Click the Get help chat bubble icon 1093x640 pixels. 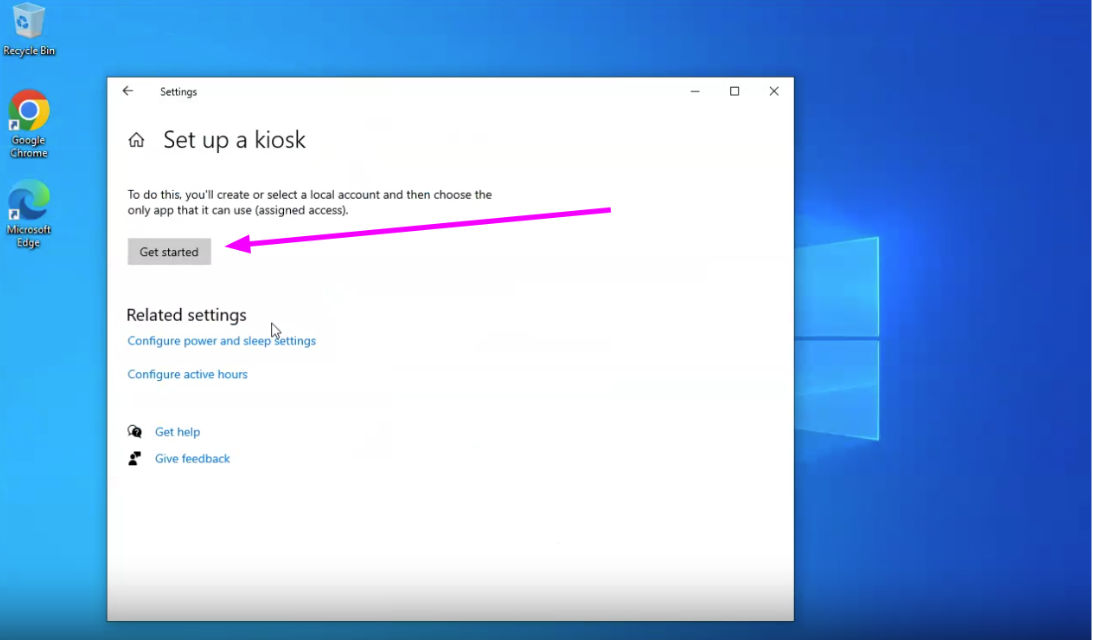click(x=135, y=432)
